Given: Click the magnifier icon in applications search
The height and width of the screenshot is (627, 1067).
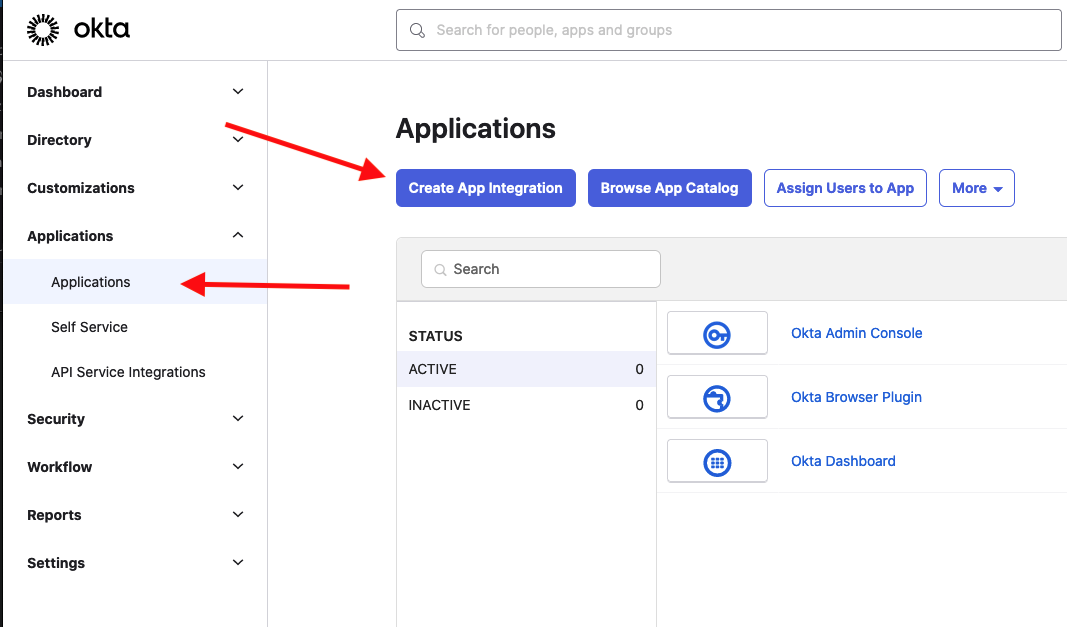Looking at the screenshot, I should 440,270.
